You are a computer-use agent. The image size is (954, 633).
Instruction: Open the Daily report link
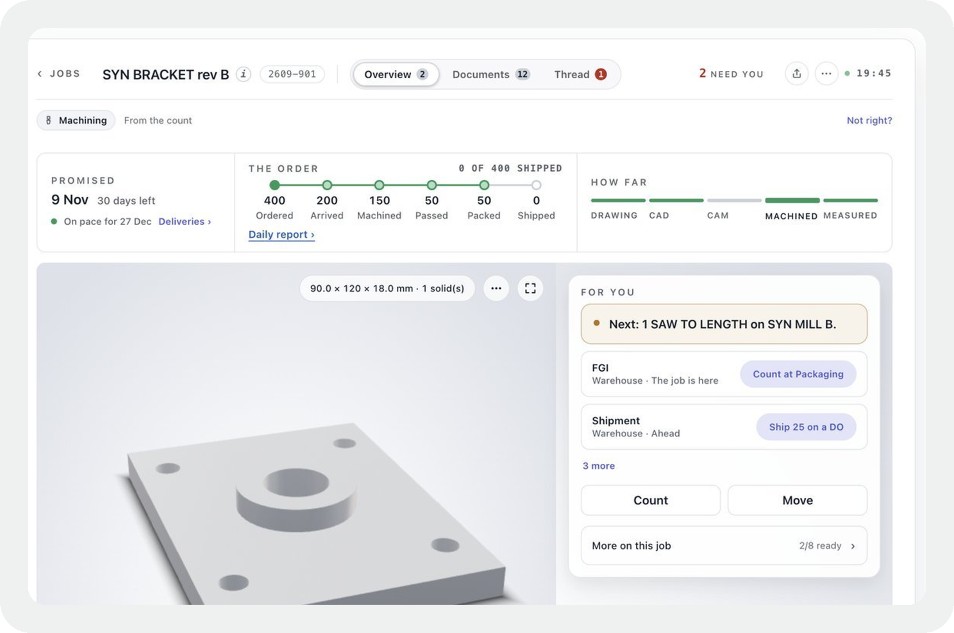pyautogui.click(x=281, y=234)
